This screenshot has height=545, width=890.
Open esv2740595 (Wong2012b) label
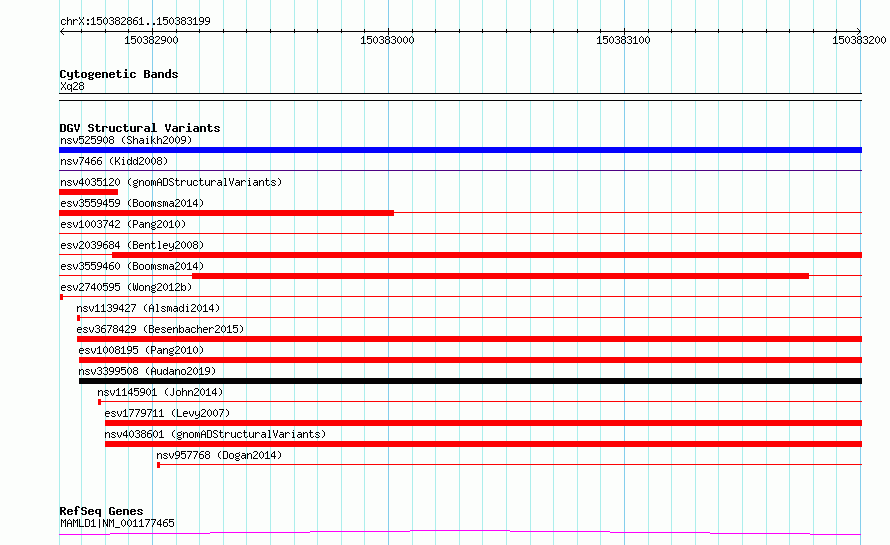[126, 287]
